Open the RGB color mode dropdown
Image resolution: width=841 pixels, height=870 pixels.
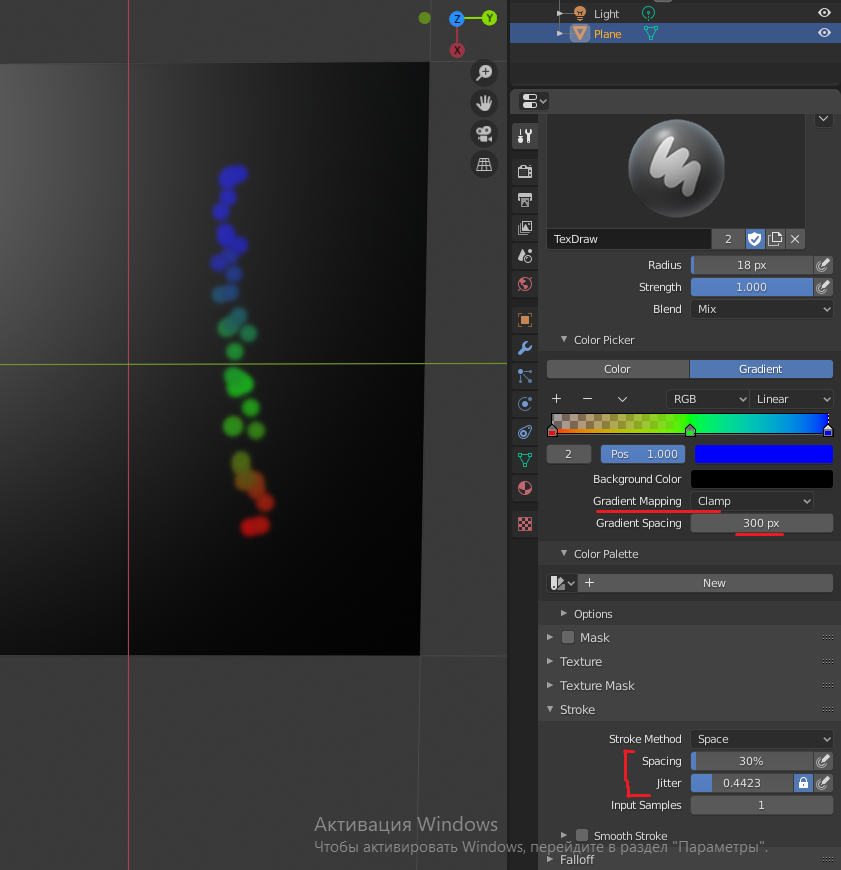[708, 399]
